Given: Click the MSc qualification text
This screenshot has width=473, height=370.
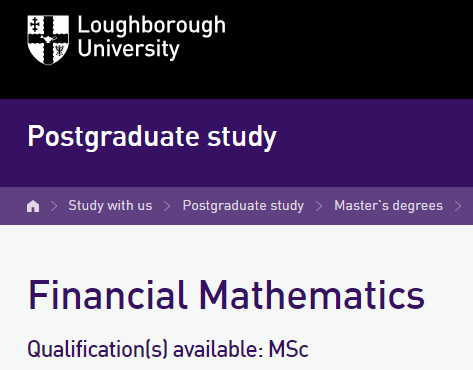Looking at the screenshot, I should tap(289, 349).
